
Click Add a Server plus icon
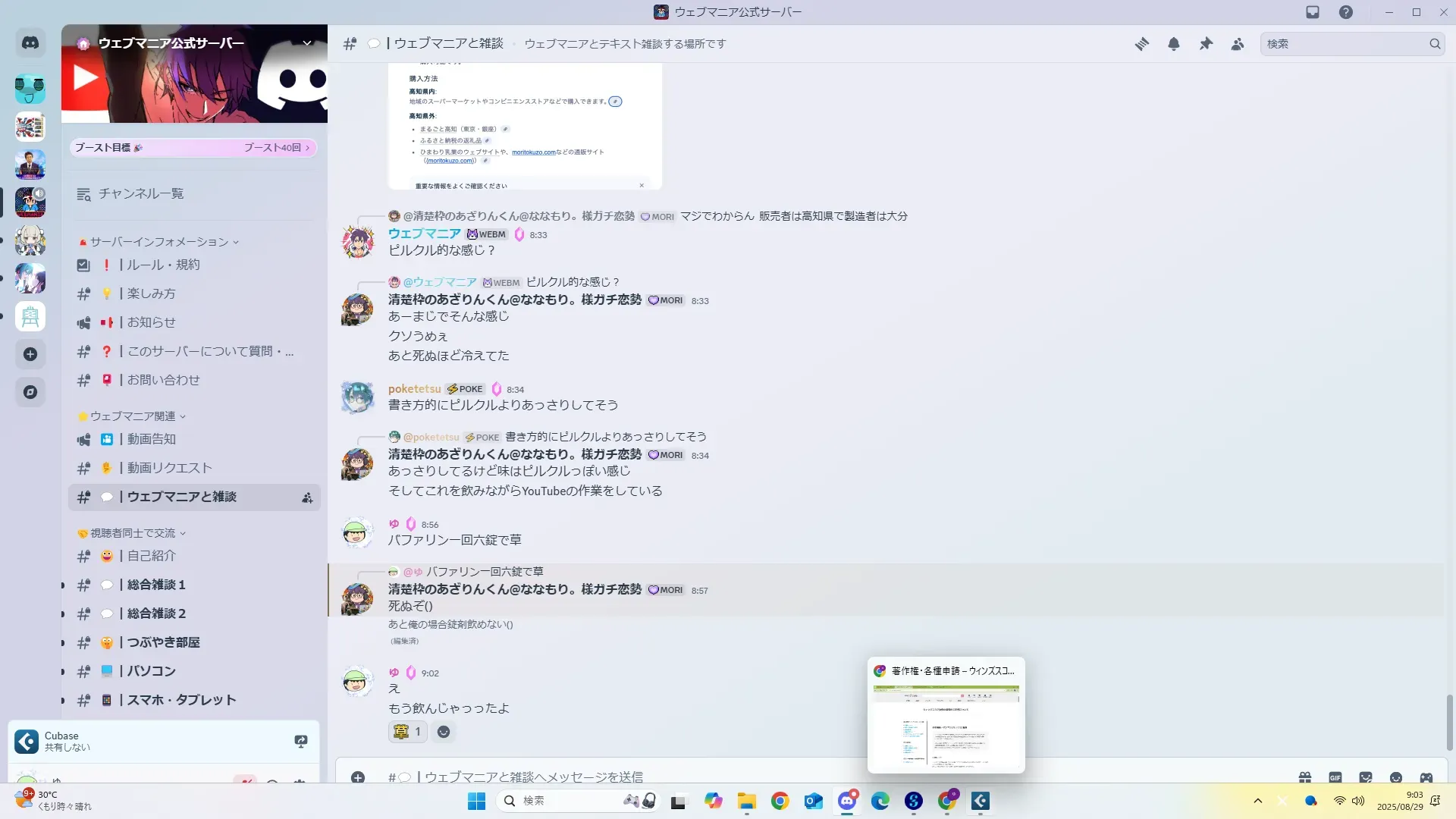[30, 354]
